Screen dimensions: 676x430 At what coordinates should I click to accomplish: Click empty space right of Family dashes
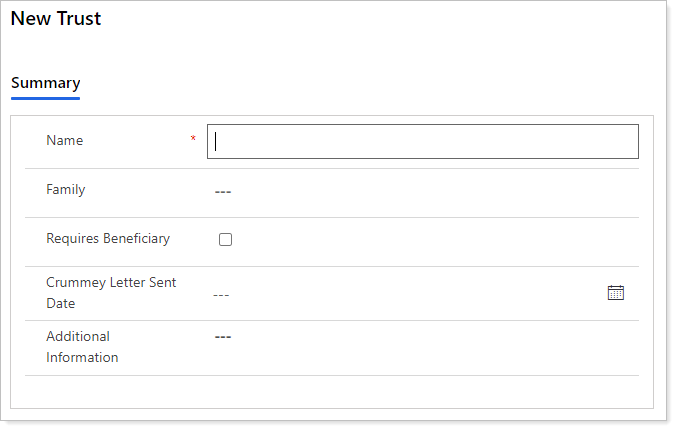[430, 191]
